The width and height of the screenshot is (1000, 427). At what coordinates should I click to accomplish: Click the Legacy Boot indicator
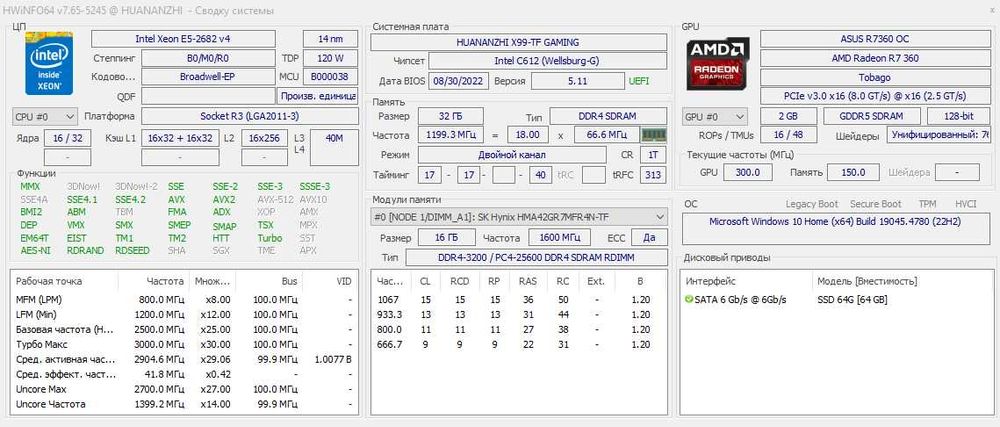pyautogui.click(x=812, y=204)
